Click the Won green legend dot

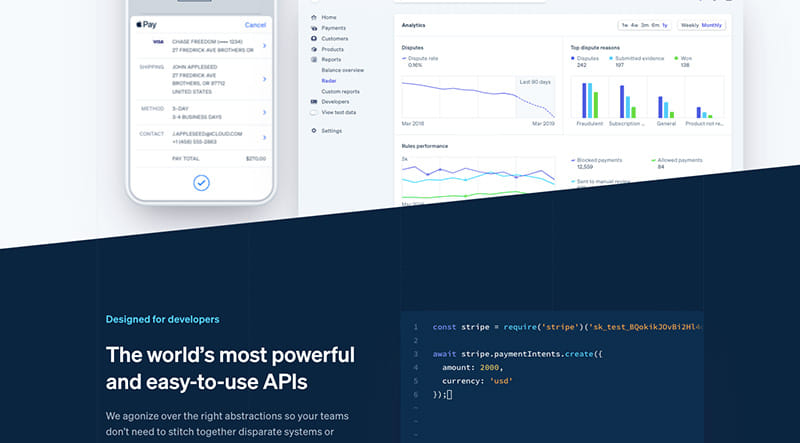tap(677, 58)
